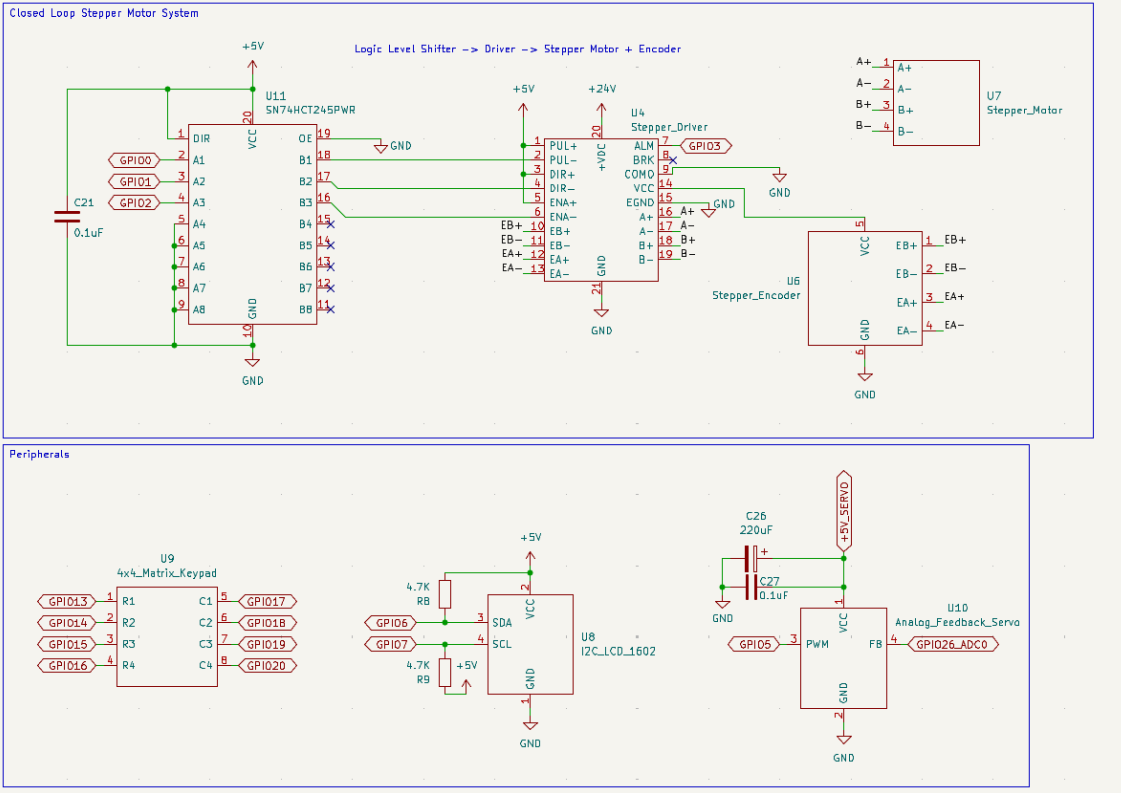Select resistor R8 on SDA line
This screenshot has width=1121, height=793.
[445, 594]
